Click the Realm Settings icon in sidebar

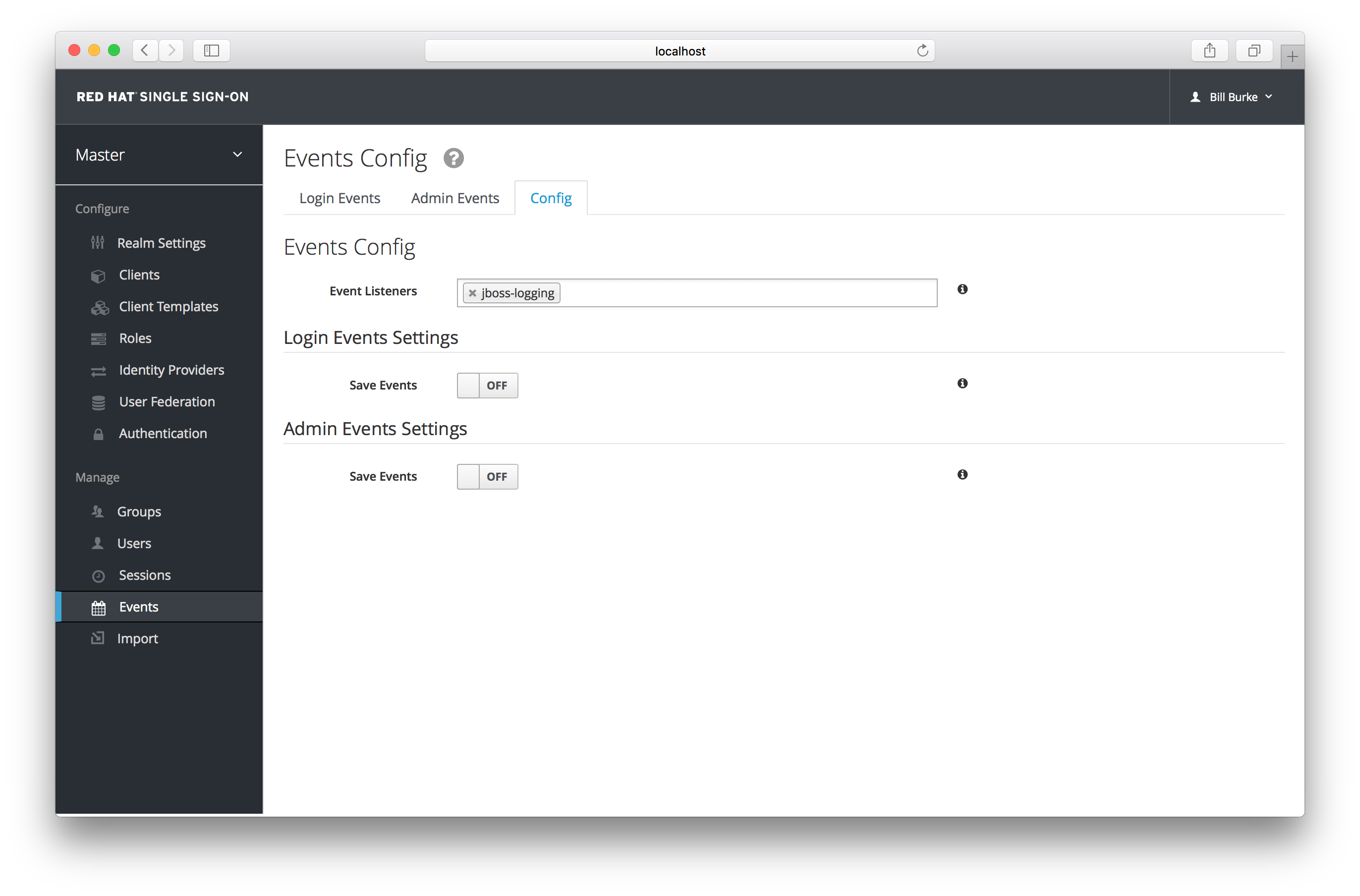click(97, 243)
